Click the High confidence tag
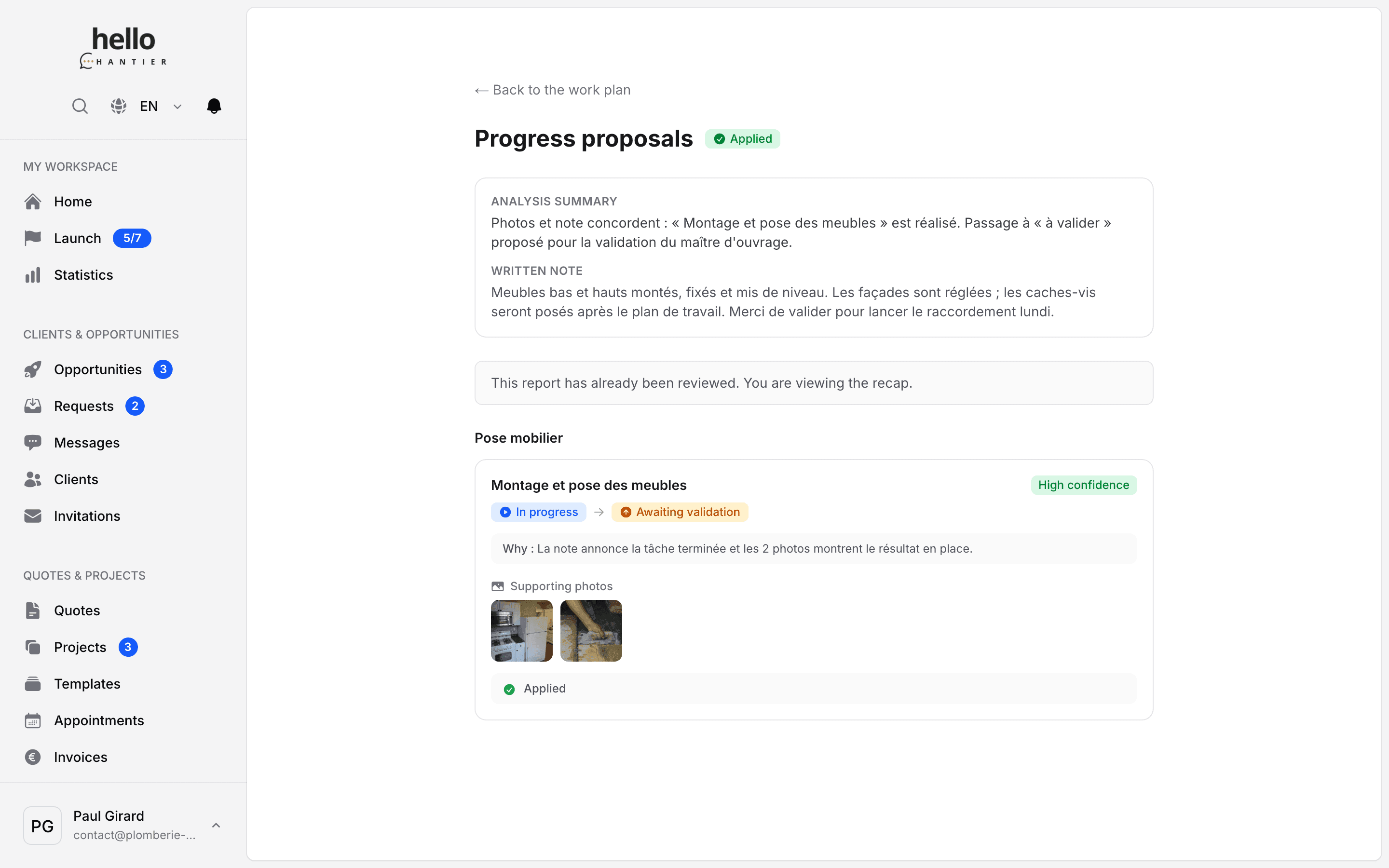The image size is (1389, 868). [1084, 485]
